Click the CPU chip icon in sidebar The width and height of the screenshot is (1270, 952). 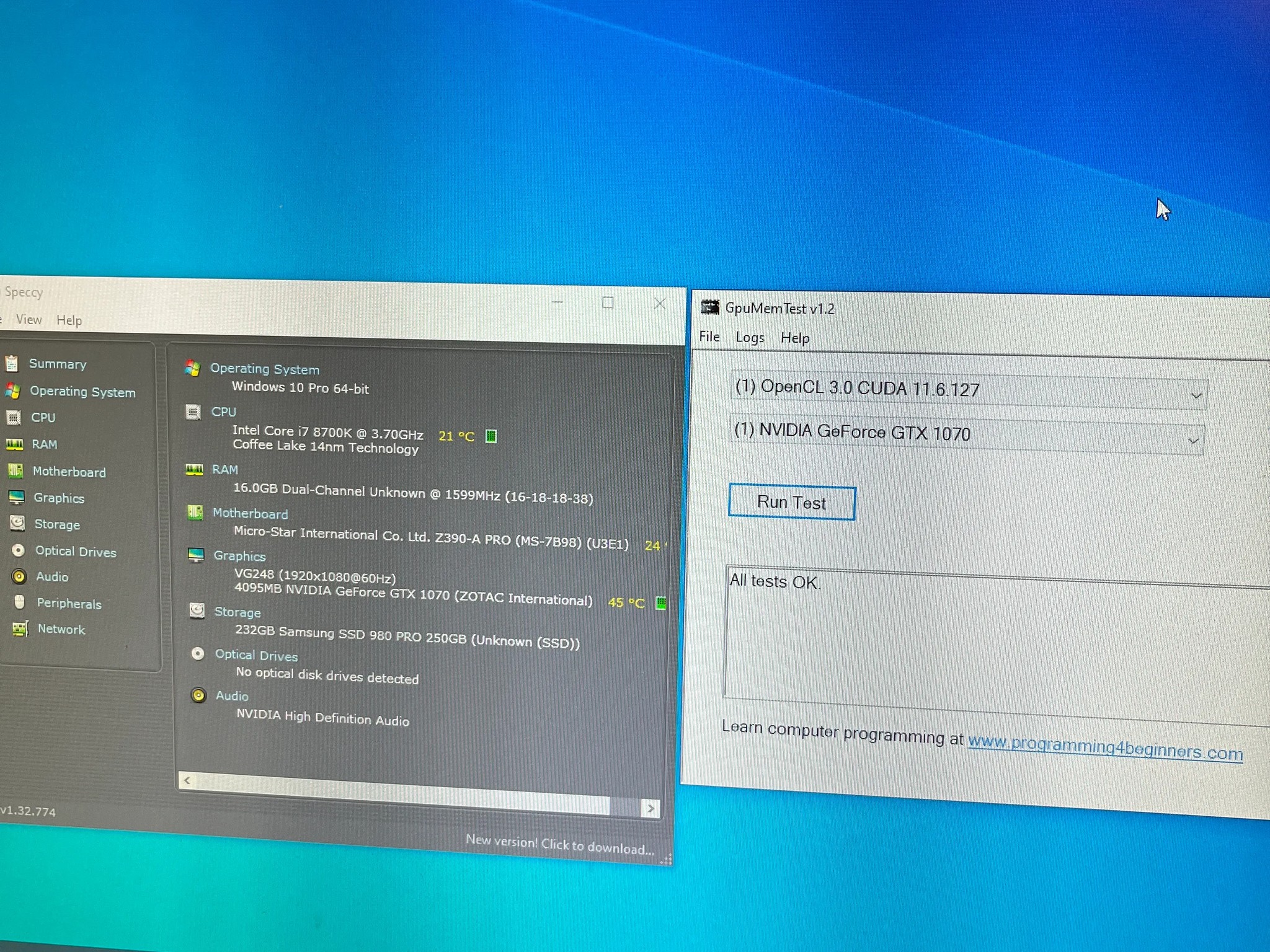coord(14,417)
